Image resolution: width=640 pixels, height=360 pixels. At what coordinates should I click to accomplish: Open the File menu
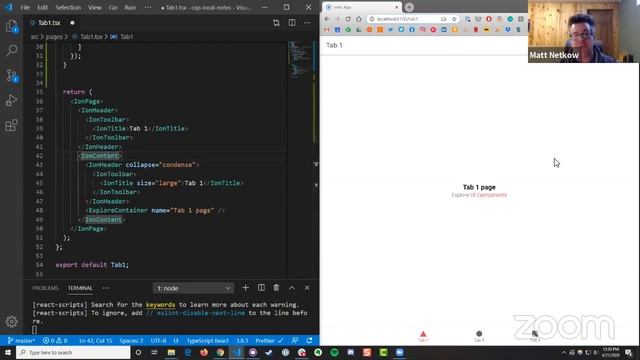tap(25, 7)
